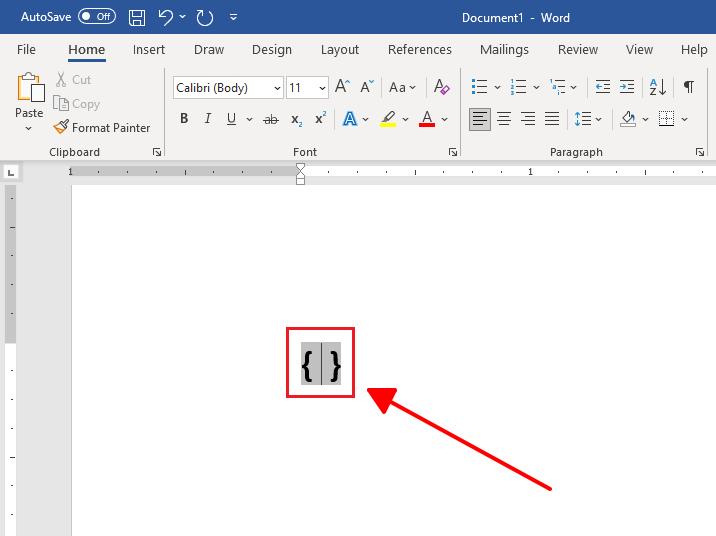
Task: Open the Mailings tab
Action: (x=504, y=49)
